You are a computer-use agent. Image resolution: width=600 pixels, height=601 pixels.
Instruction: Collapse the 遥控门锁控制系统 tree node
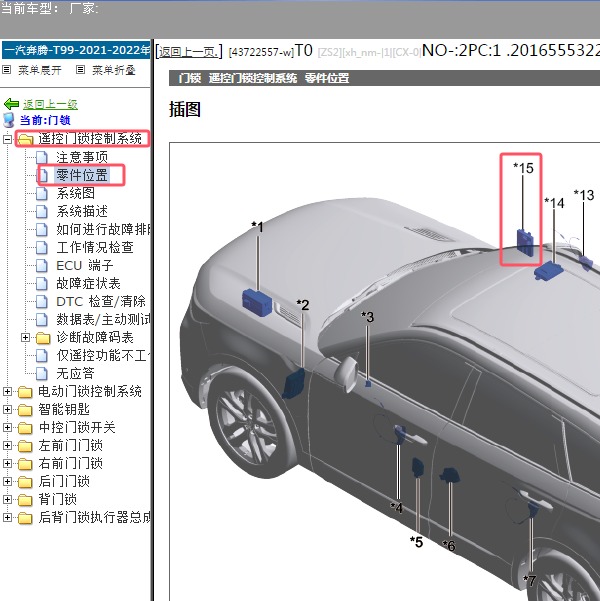(7, 139)
